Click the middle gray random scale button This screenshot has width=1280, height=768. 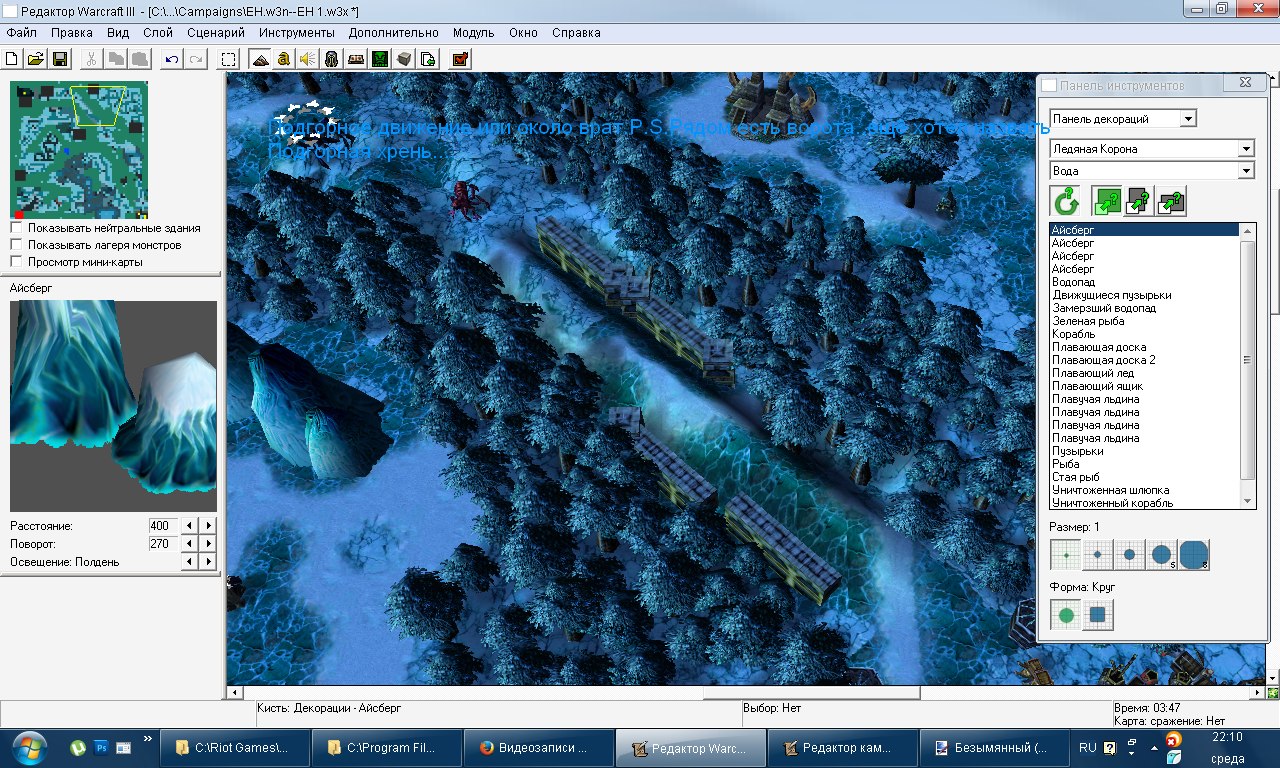tap(1139, 202)
